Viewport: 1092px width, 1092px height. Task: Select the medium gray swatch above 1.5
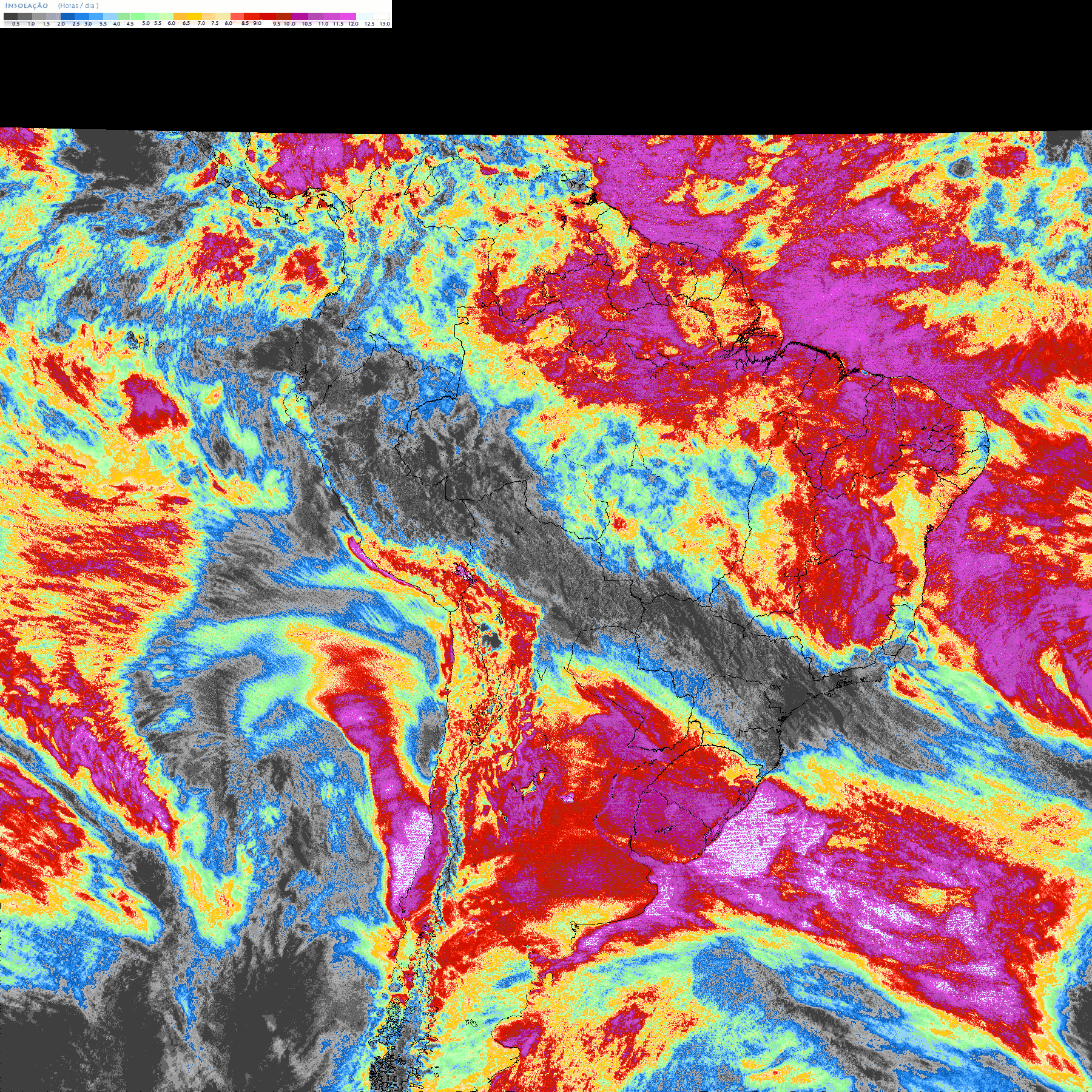pos(39,16)
